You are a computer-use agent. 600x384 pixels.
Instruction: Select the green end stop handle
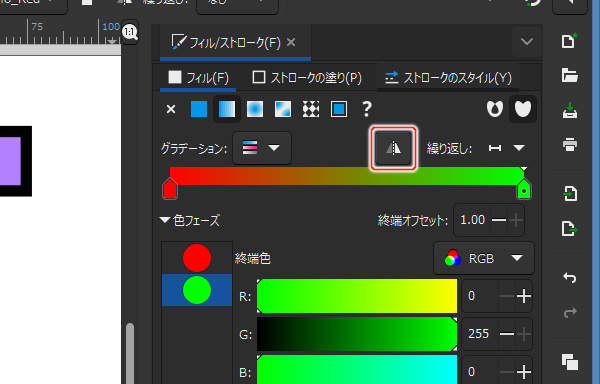pos(524,189)
